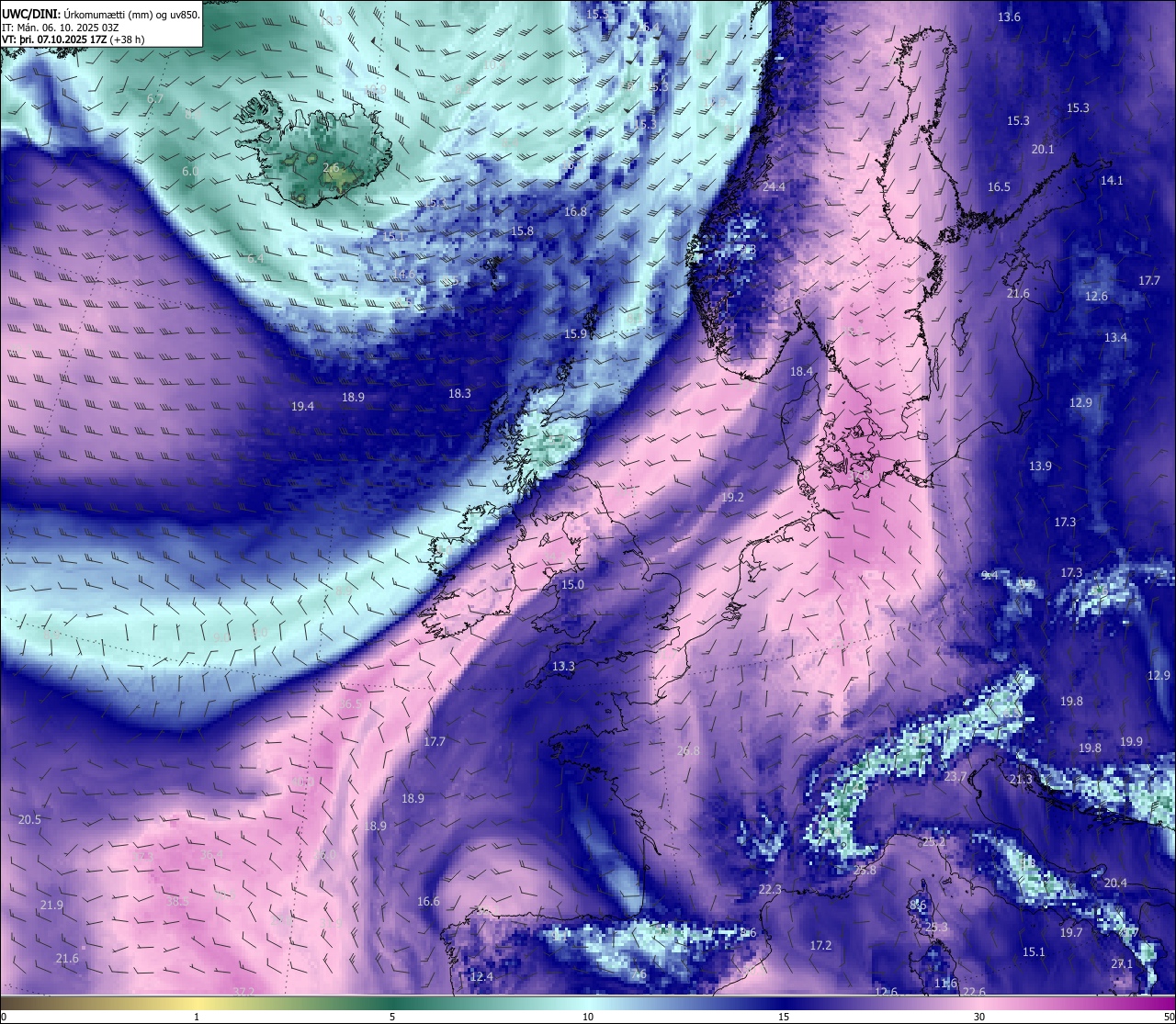The width and height of the screenshot is (1176, 1024).
Task: Click the 25.8 value near the French Riviera
Action: (865, 870)
